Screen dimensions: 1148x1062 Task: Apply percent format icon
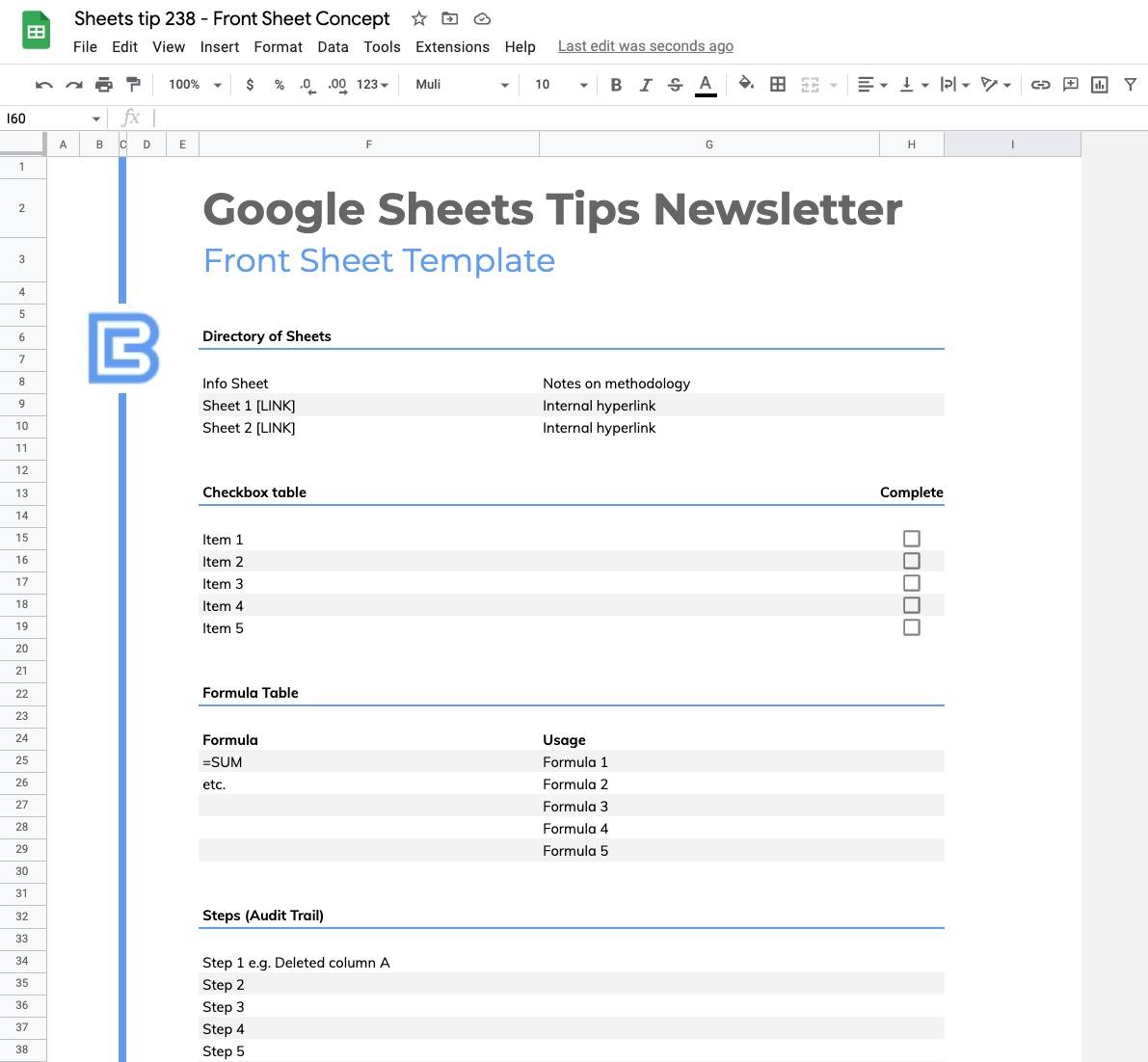pos(279,85)
